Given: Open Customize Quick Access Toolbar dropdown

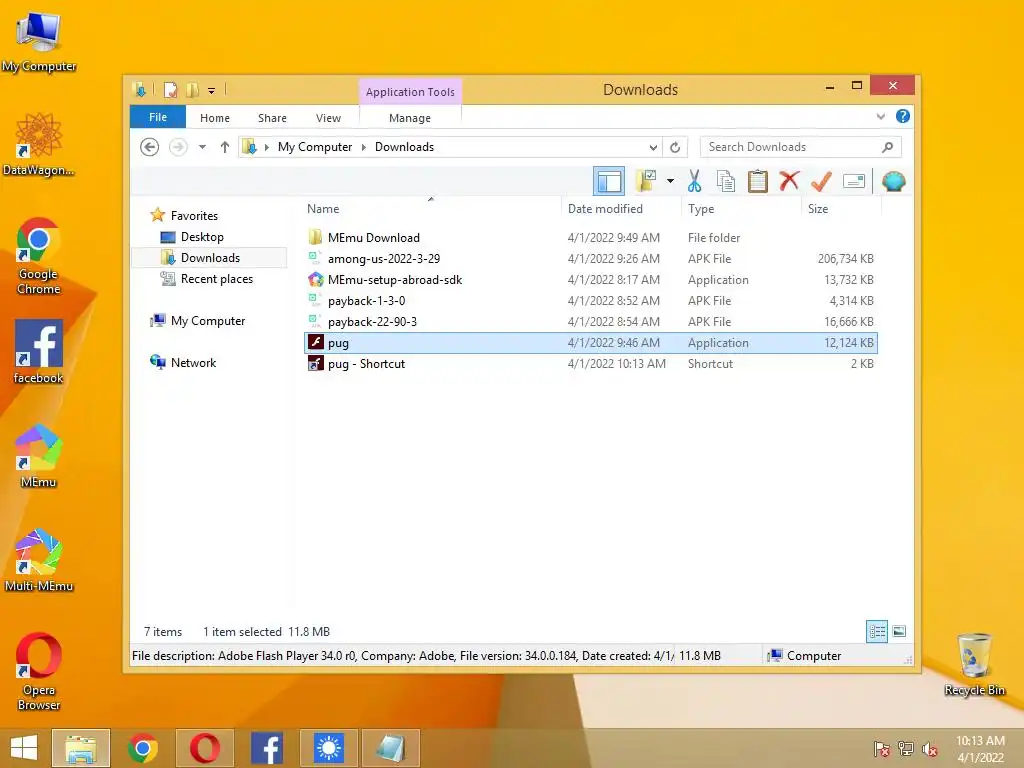Looking at the screenshot, I should coord(212,91).
